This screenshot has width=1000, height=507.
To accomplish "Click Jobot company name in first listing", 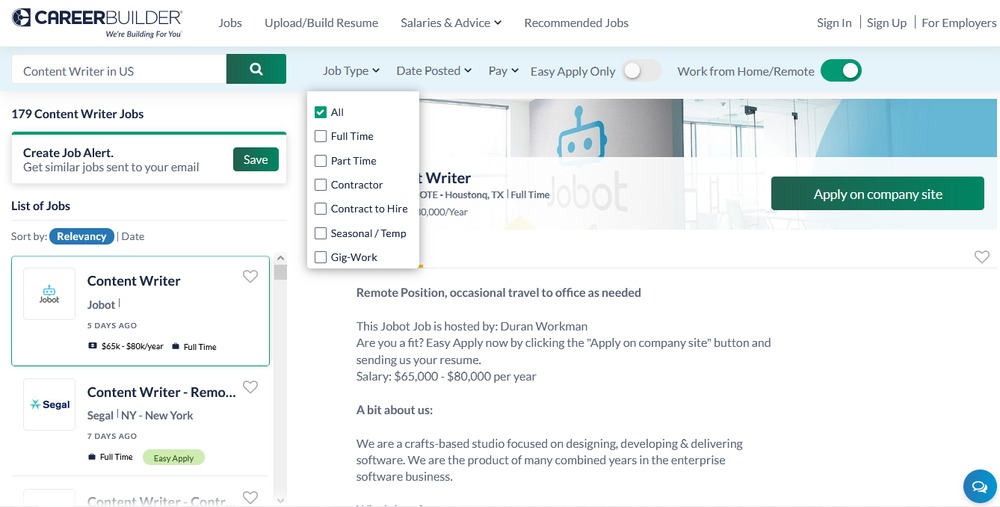I will point(101,305).
